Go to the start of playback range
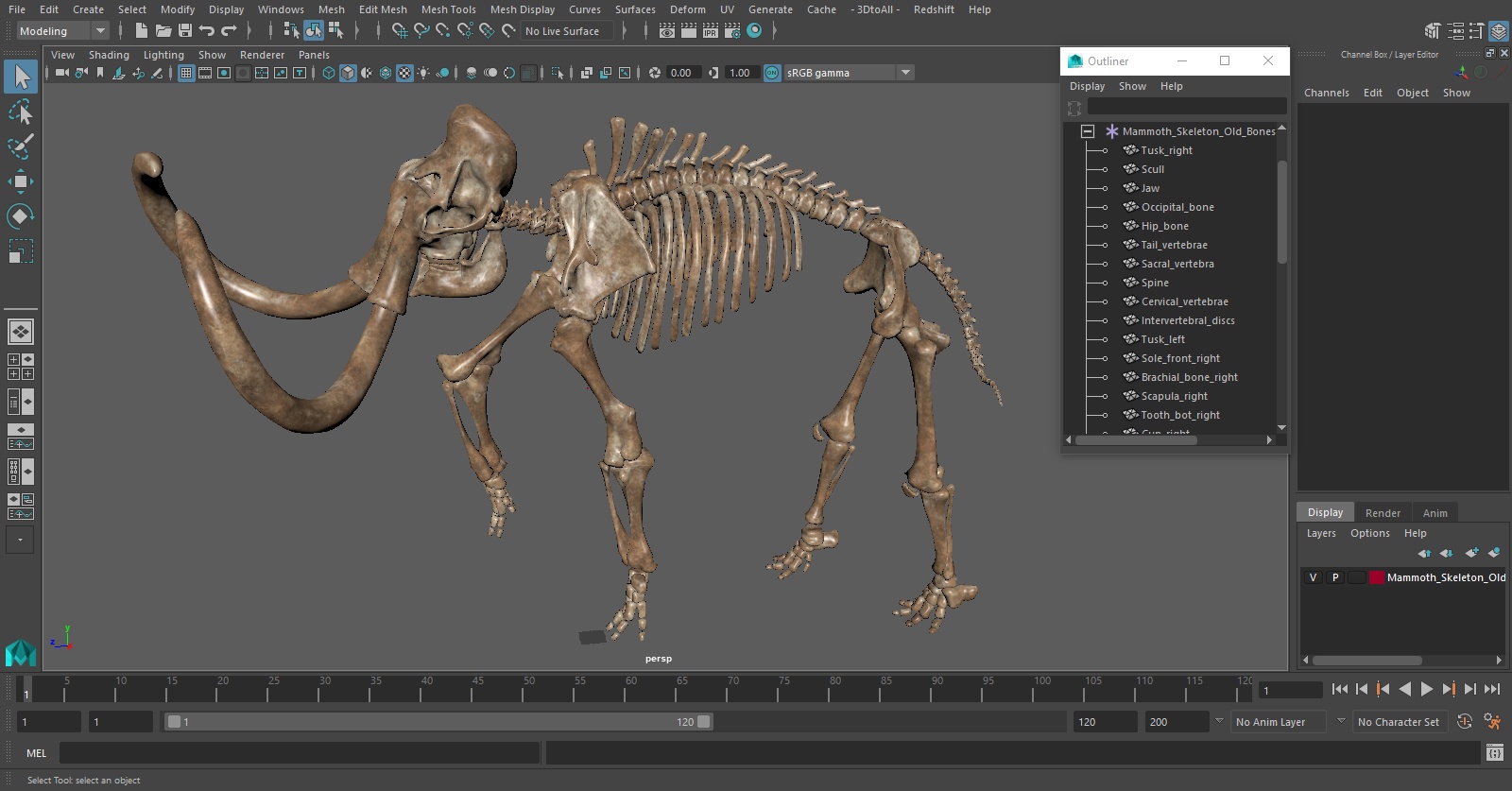The image size is (1512, 791). pyautogui.click(x=1339, y=690)
